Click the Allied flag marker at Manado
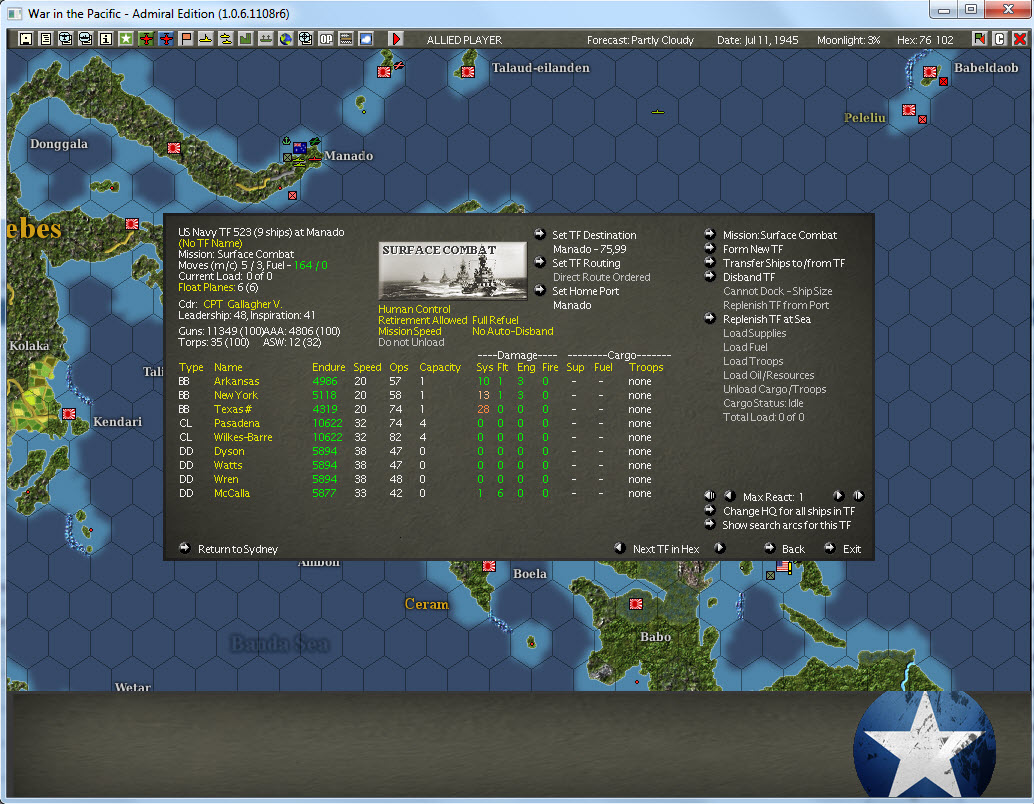The image size is (1034, 804). coord(300,148)
